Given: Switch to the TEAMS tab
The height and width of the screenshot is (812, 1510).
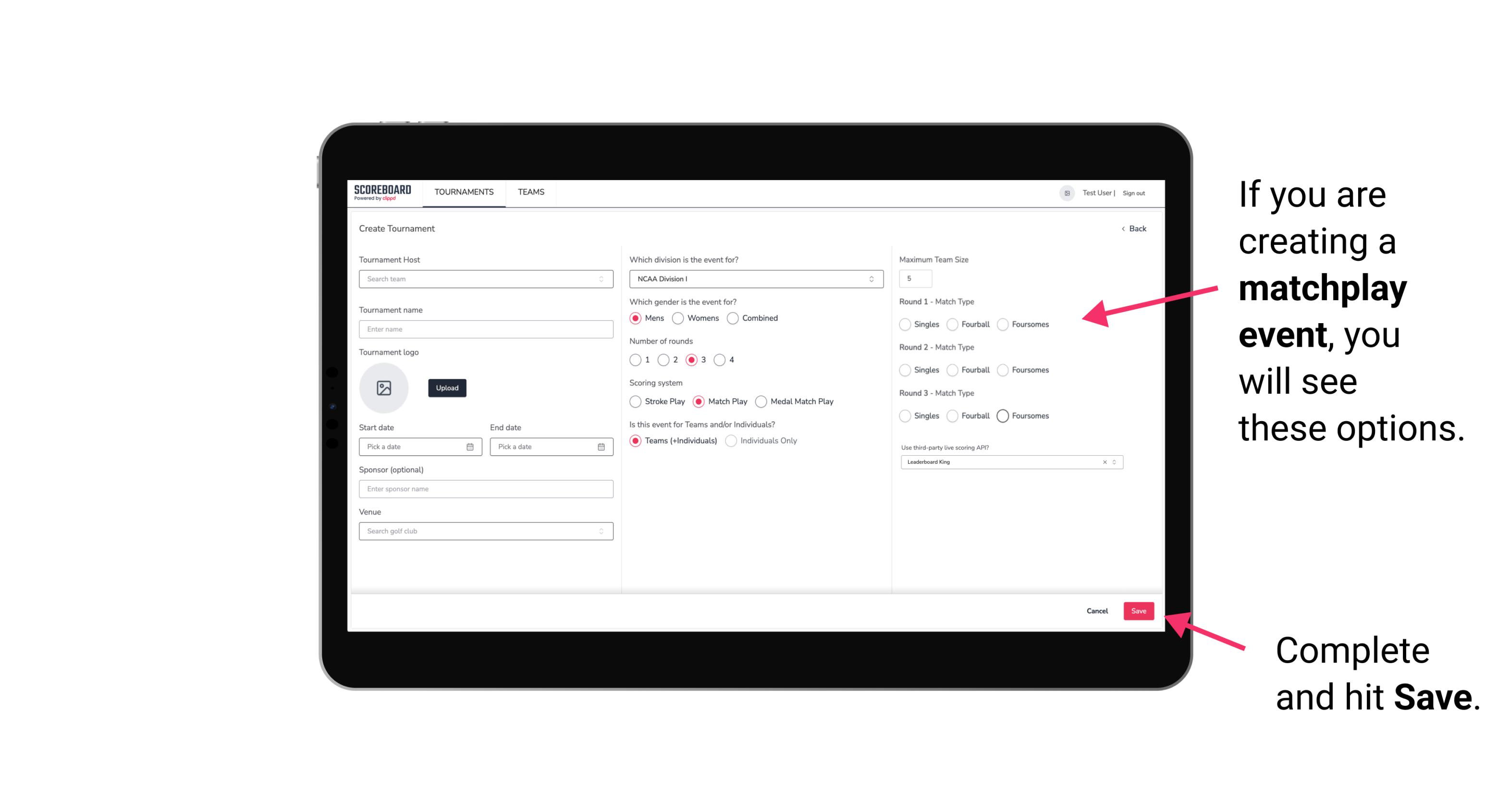Looking at the screenshot, I should [x=530, y=192].
